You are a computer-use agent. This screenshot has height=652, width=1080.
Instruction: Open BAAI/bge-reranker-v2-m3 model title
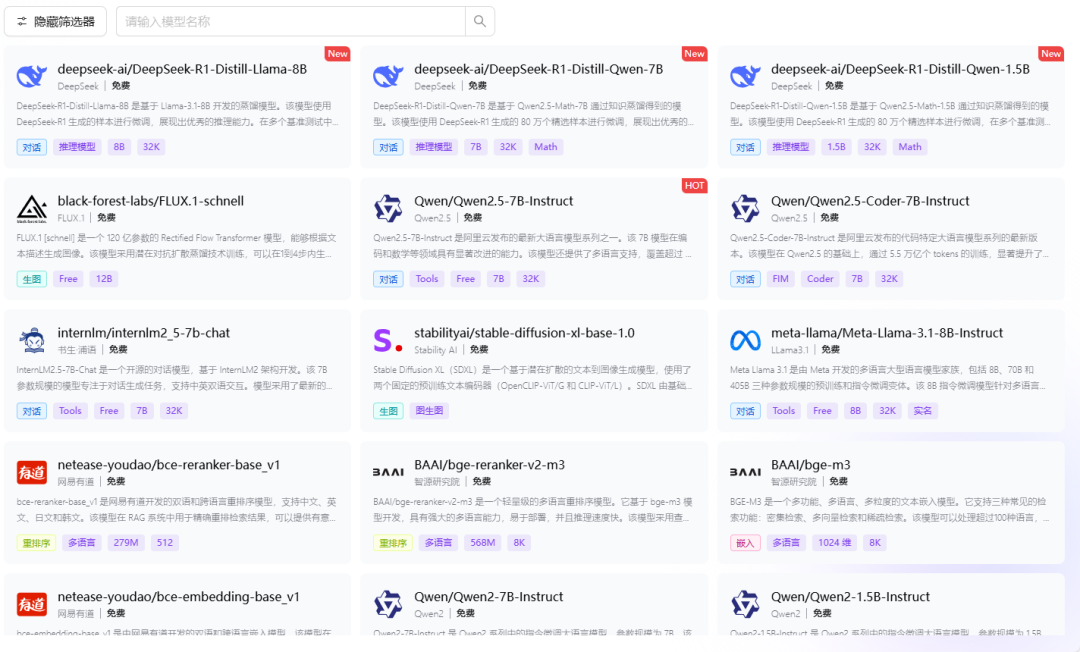[x=490, y=465]
